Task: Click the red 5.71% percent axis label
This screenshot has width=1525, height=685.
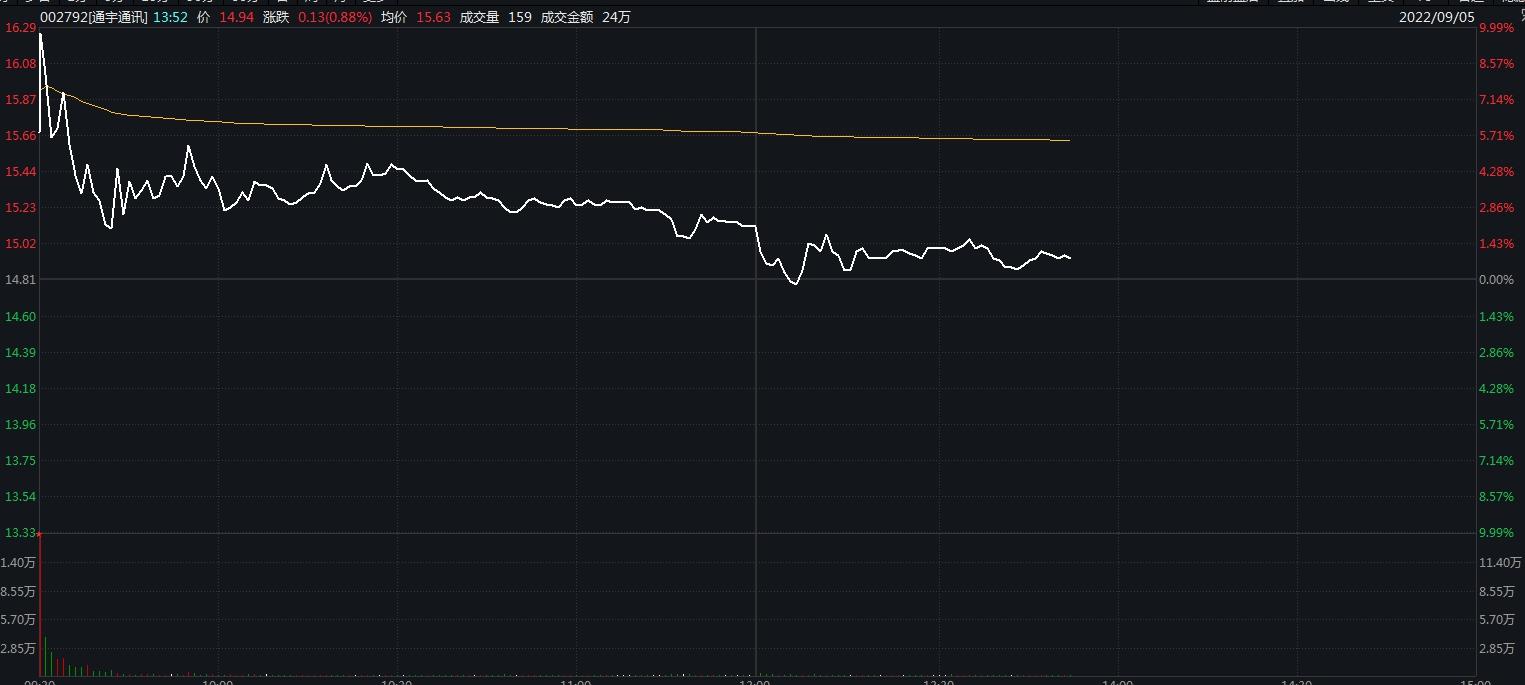Action: tap(1496, 136)
